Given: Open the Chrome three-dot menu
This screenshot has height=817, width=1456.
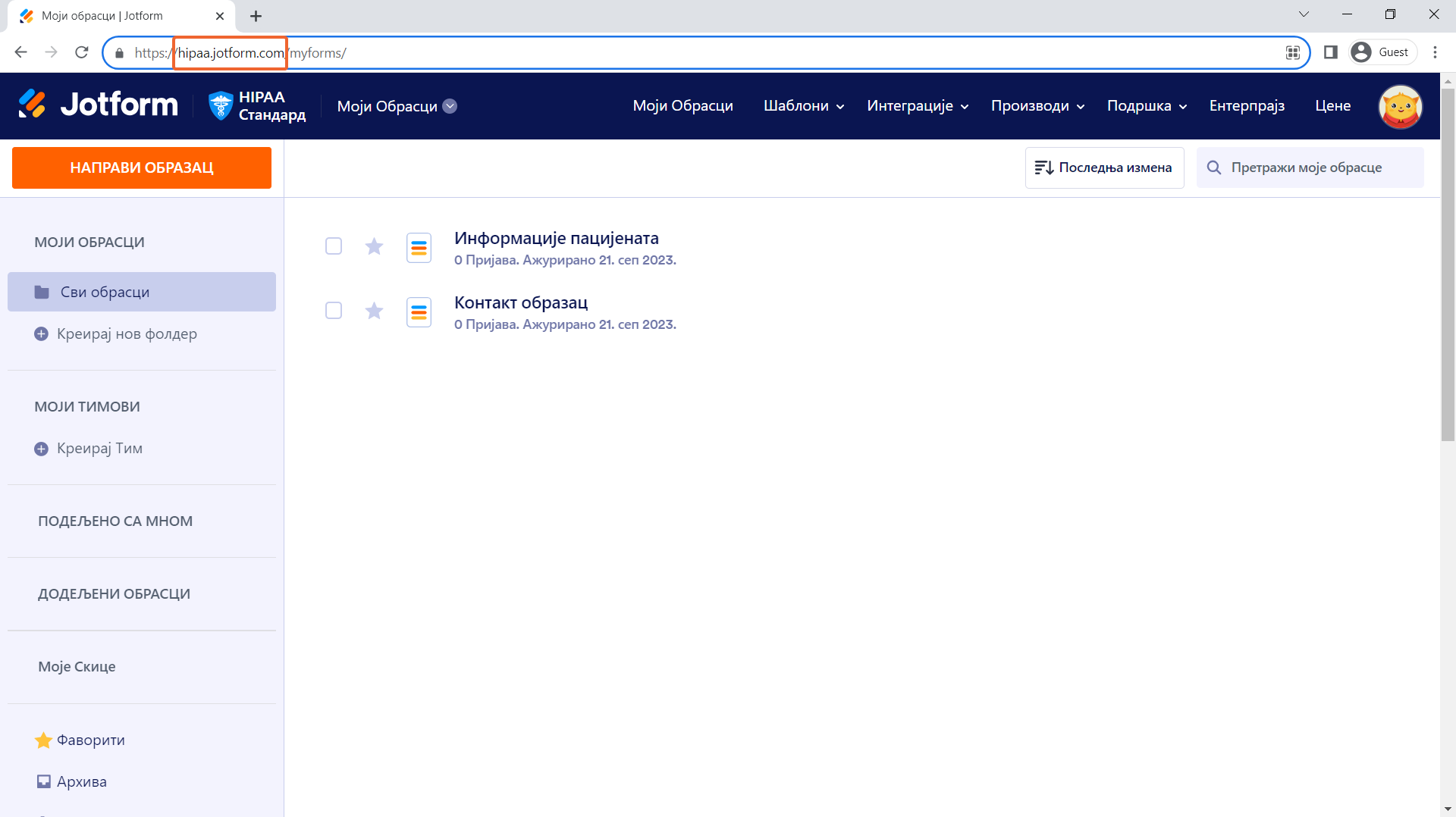Looking at the screenshot, I should [1435, 52].
